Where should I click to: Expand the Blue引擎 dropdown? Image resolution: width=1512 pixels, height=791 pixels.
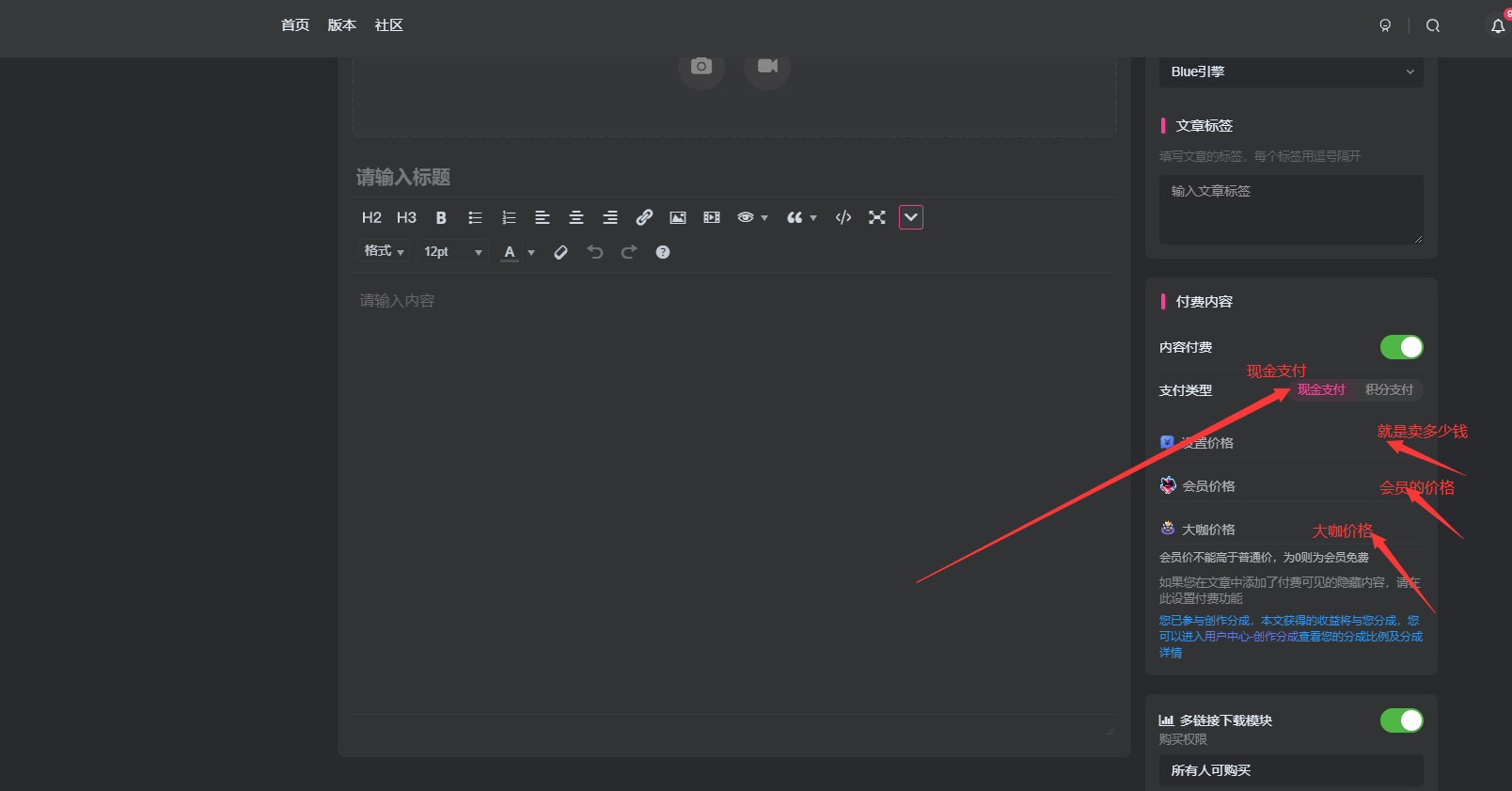pos(1291,72)
